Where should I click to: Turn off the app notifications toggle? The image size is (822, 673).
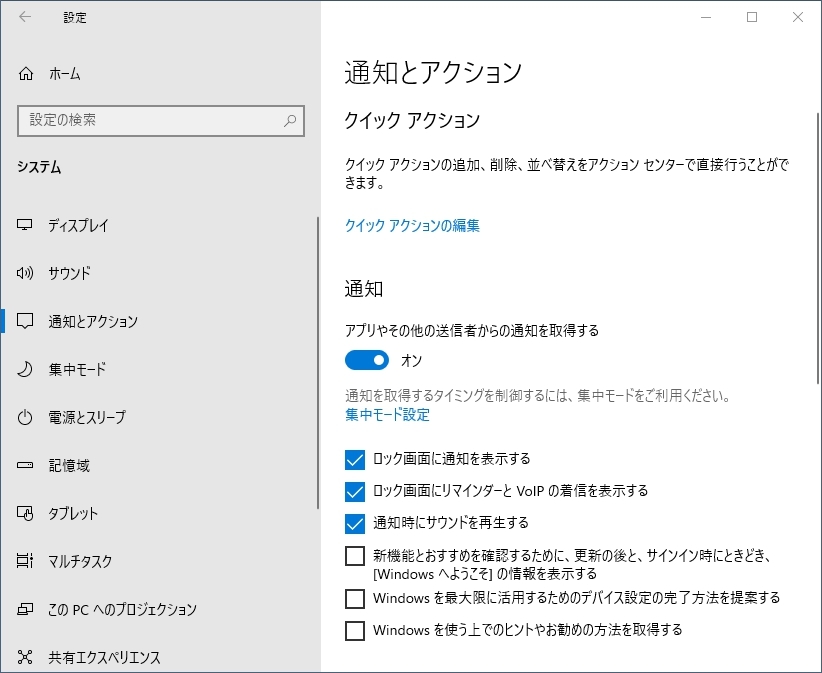[x=366, y=361]
